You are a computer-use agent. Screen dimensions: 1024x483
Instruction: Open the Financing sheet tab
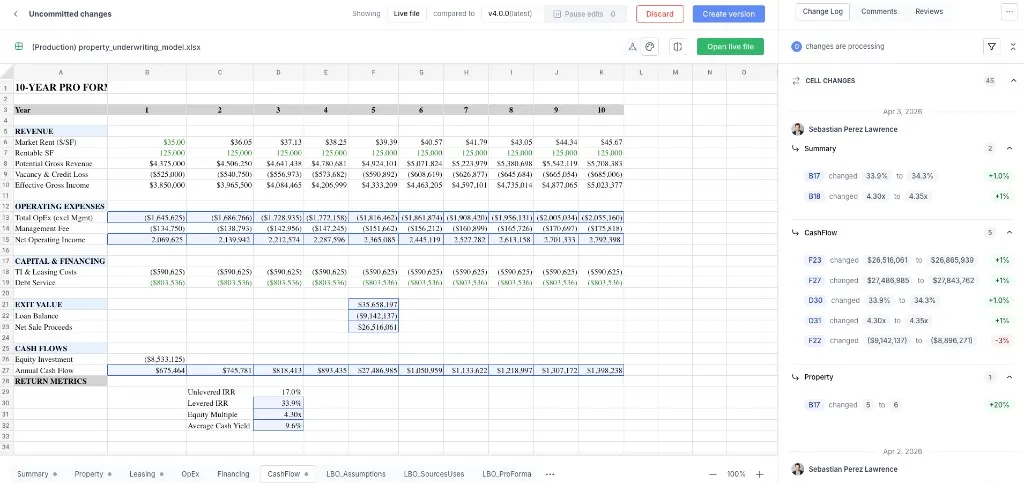(233, 474)
